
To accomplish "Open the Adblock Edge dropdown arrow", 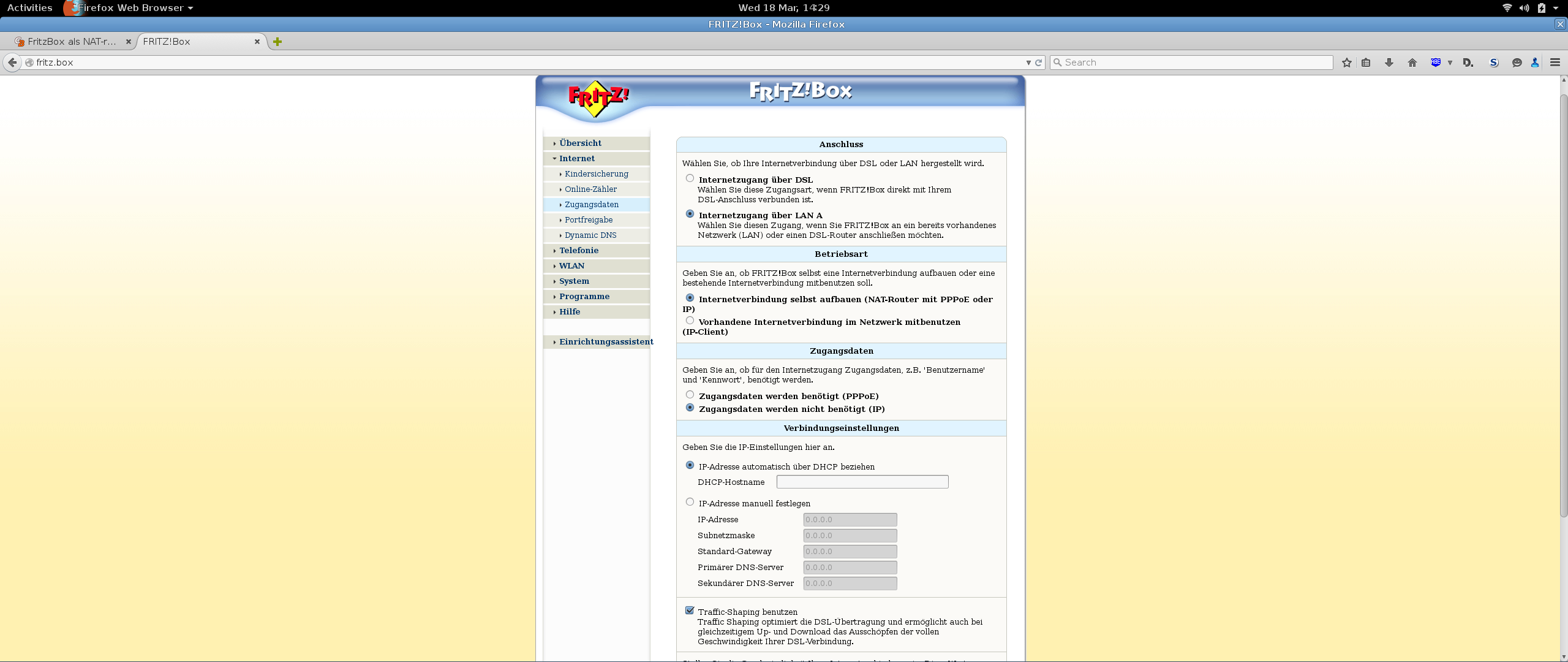I will click(1450, 63).
